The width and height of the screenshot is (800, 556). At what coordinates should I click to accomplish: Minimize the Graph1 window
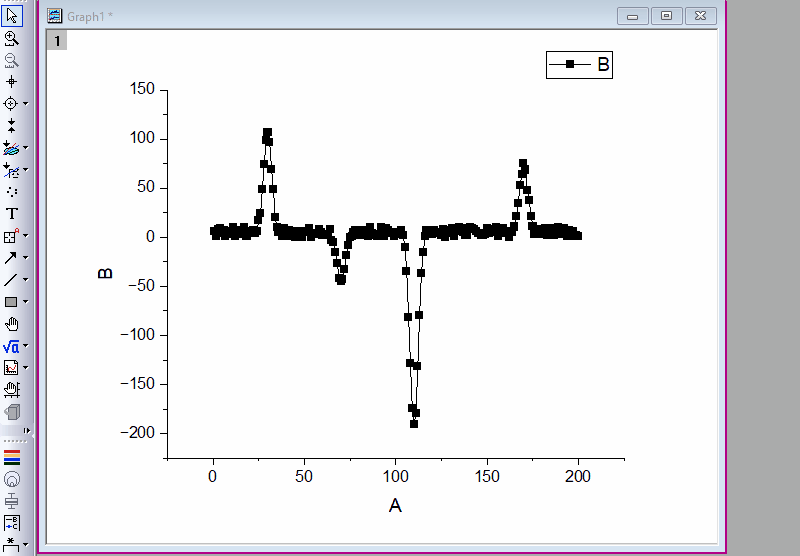coord(633,16)
